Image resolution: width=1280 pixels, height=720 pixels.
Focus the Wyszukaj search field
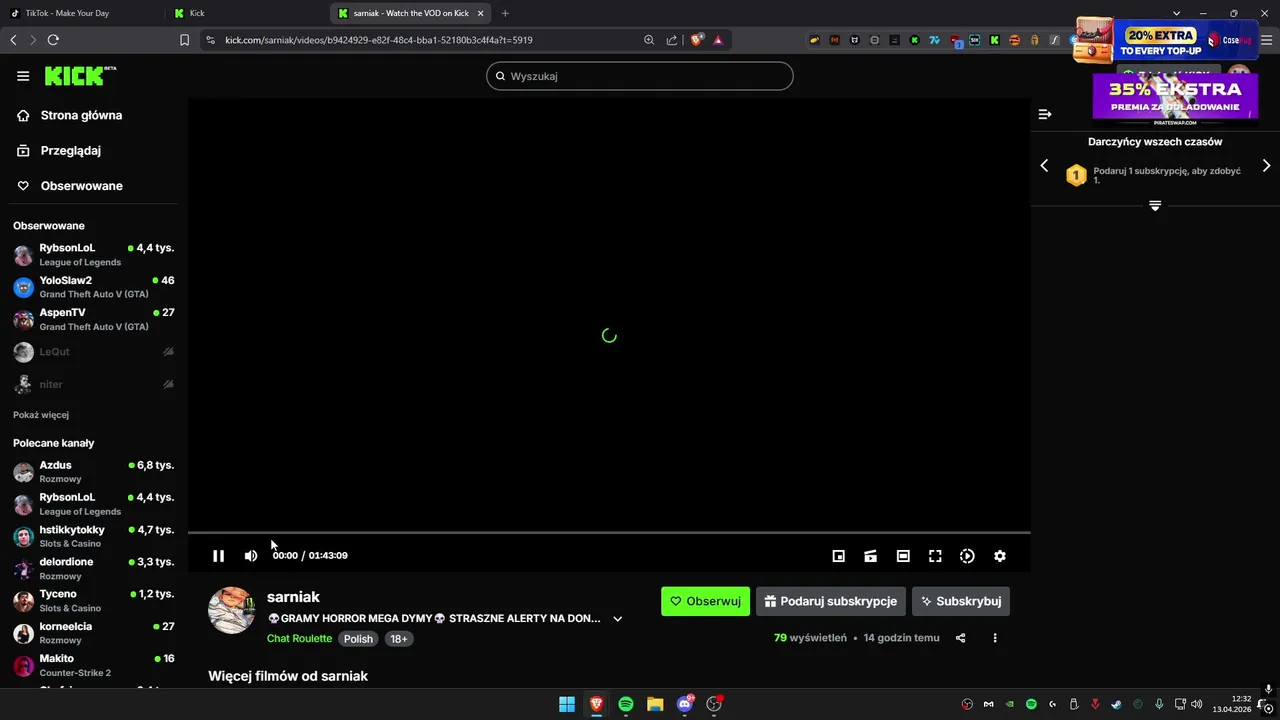coord(640,76)
